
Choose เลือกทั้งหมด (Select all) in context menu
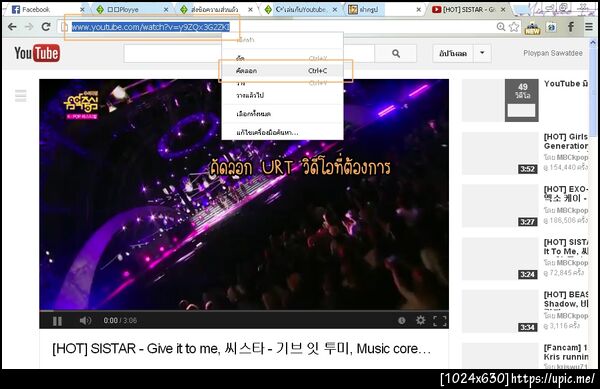pyautogui.click(x=282, y=114)
